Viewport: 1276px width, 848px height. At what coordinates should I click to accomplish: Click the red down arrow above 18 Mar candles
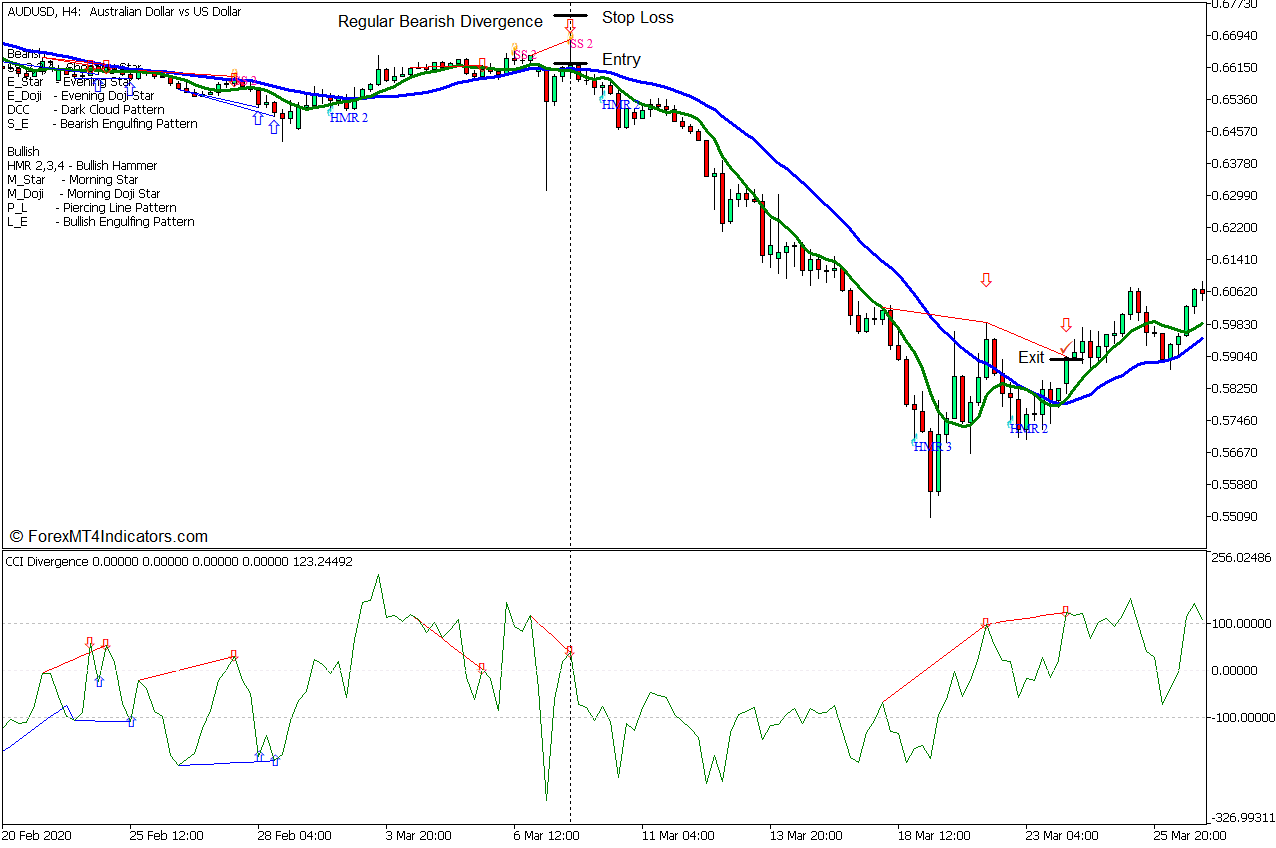pos(986,280)
